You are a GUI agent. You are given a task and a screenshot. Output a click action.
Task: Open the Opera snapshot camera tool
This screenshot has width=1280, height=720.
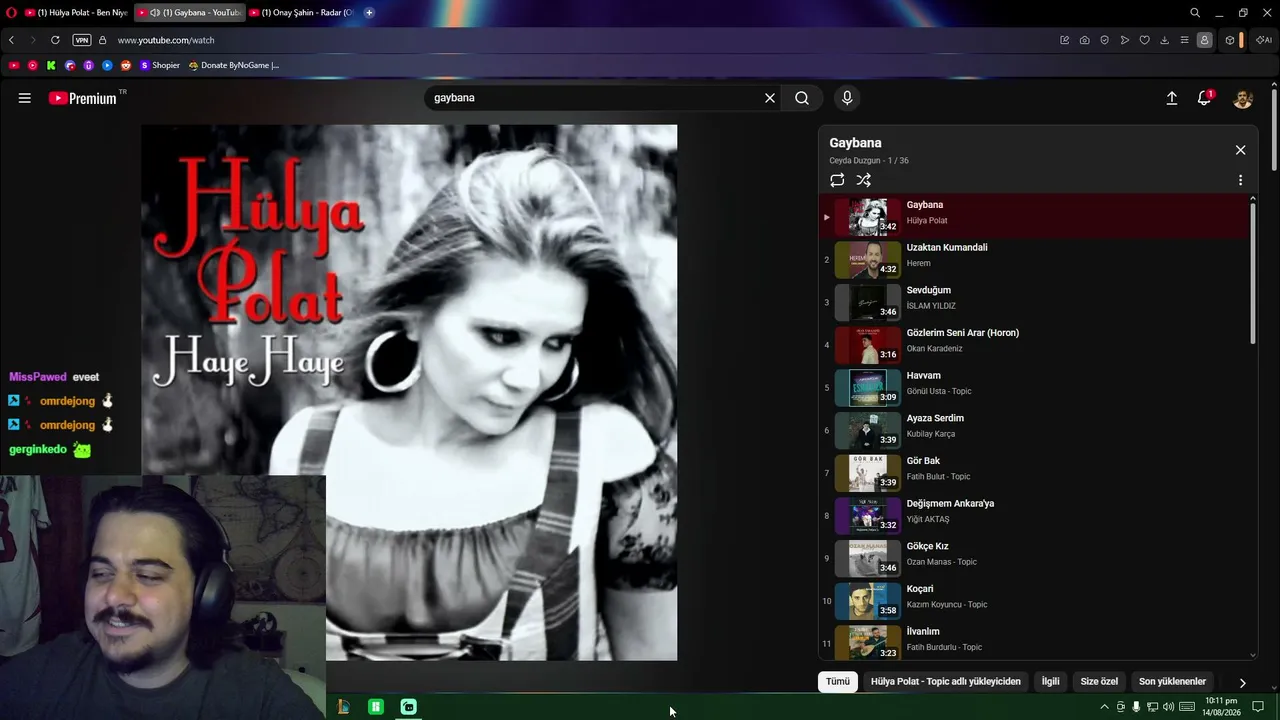(1085, 40)
